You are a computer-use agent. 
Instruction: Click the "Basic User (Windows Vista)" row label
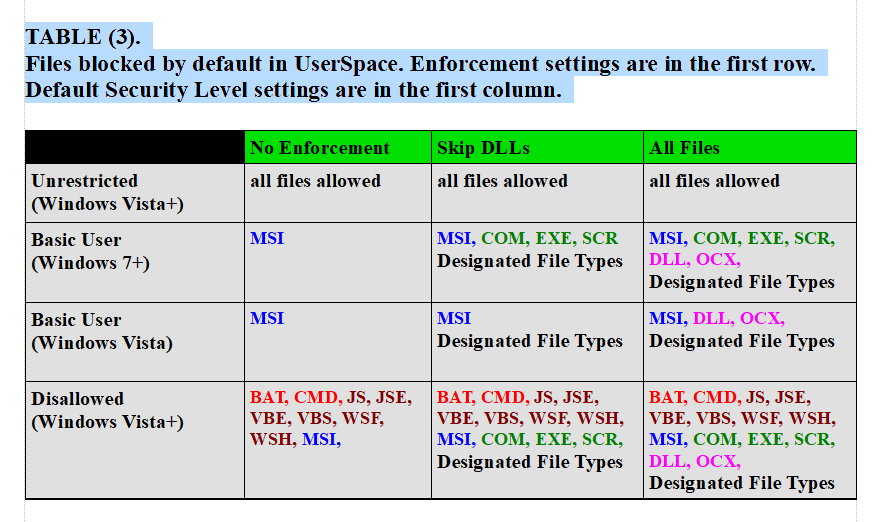click(102, 331)
